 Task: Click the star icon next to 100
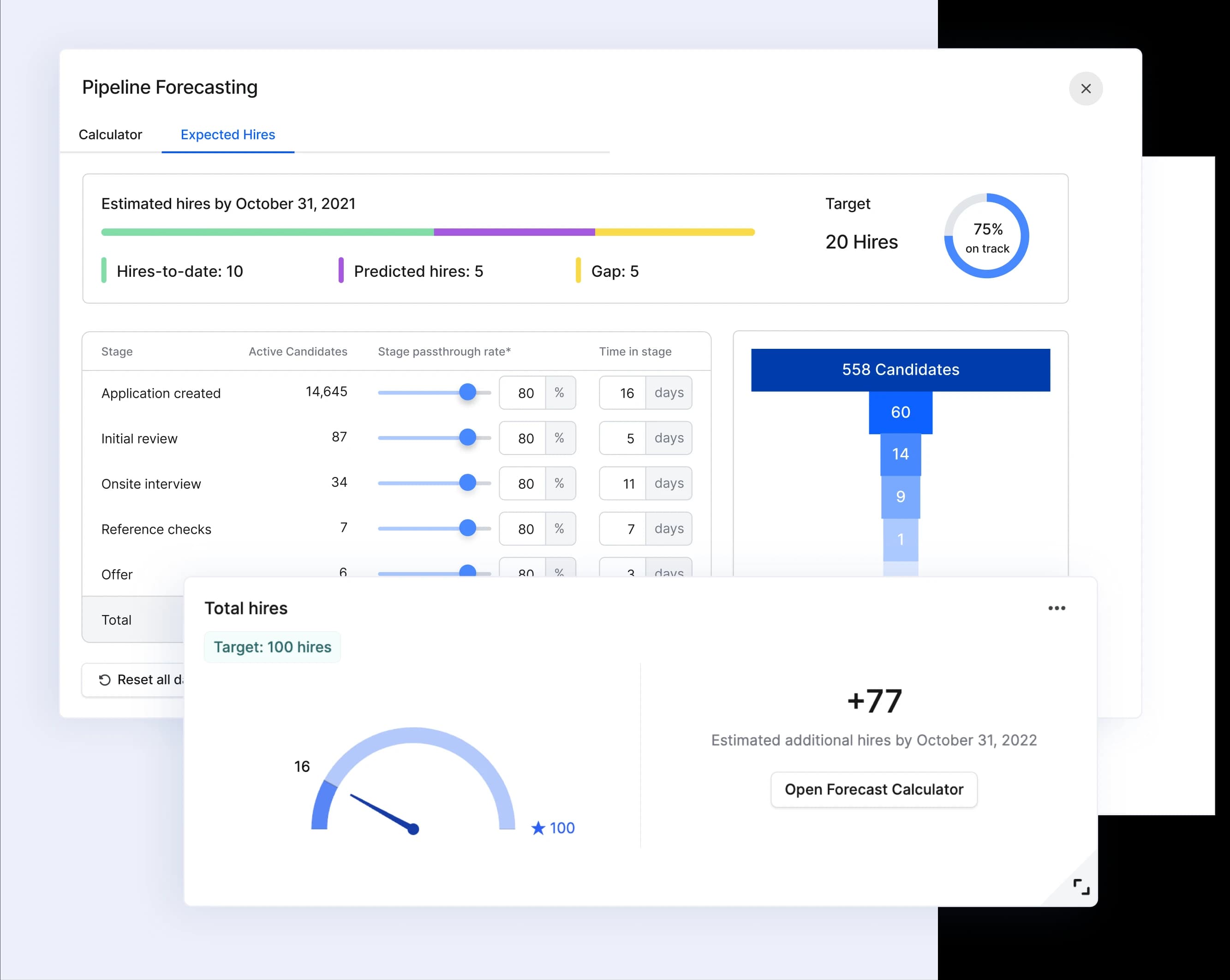click(537, 828)
